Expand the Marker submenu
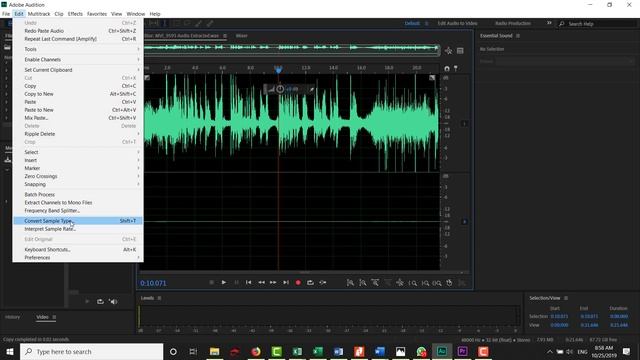 pos(78,168)
